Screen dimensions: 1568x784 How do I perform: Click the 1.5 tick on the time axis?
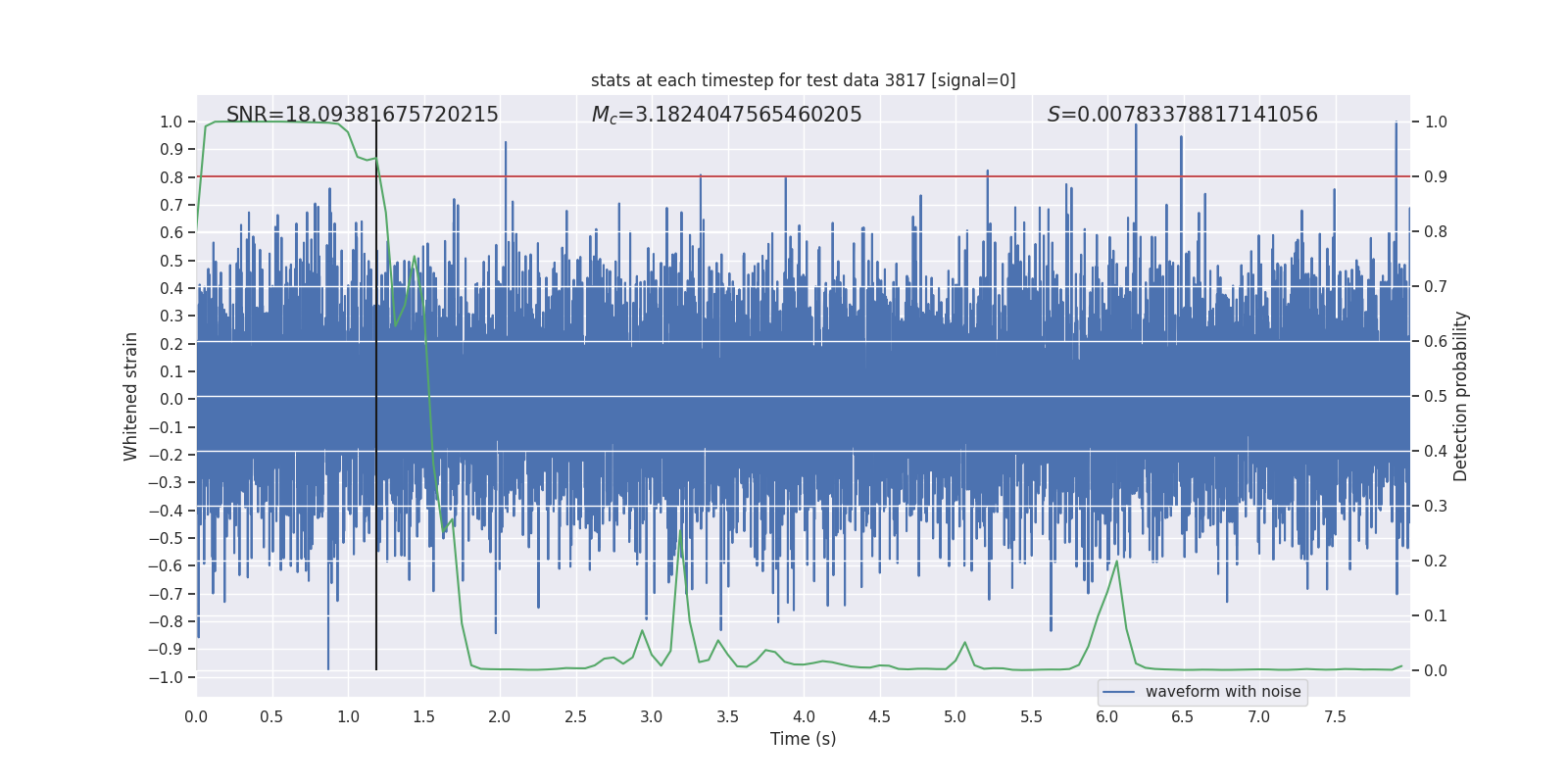[x=423, y=716]
